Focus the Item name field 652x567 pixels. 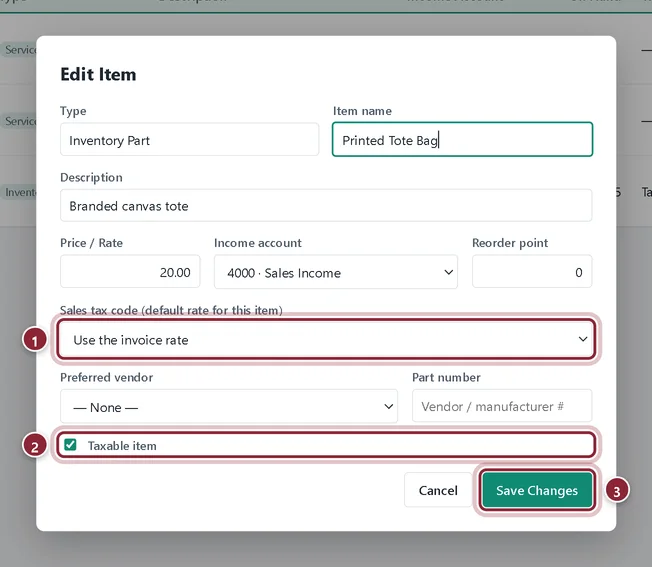462,140
